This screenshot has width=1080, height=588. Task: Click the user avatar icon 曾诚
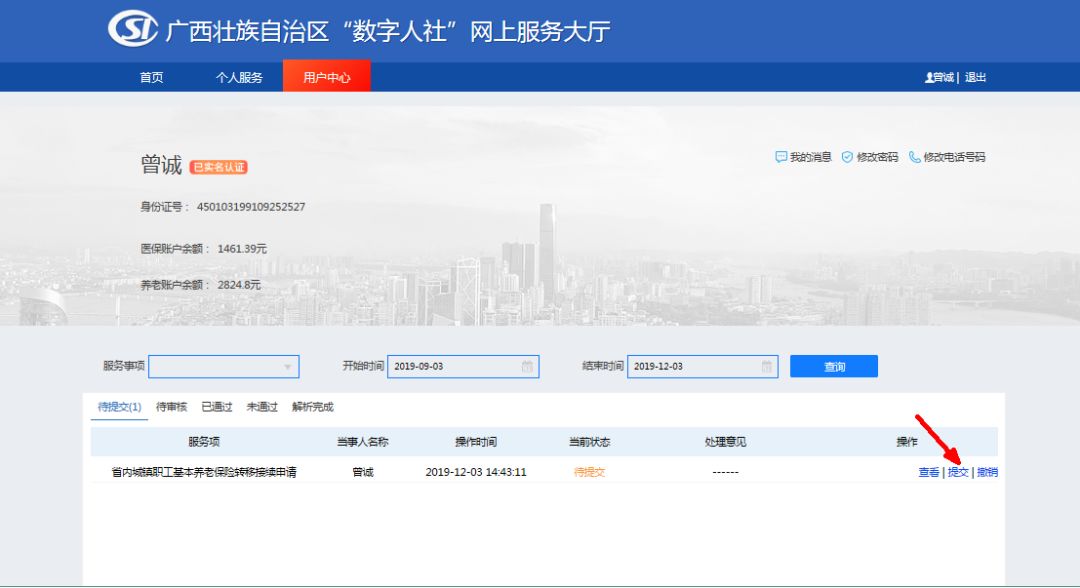(x=930, y=78)
